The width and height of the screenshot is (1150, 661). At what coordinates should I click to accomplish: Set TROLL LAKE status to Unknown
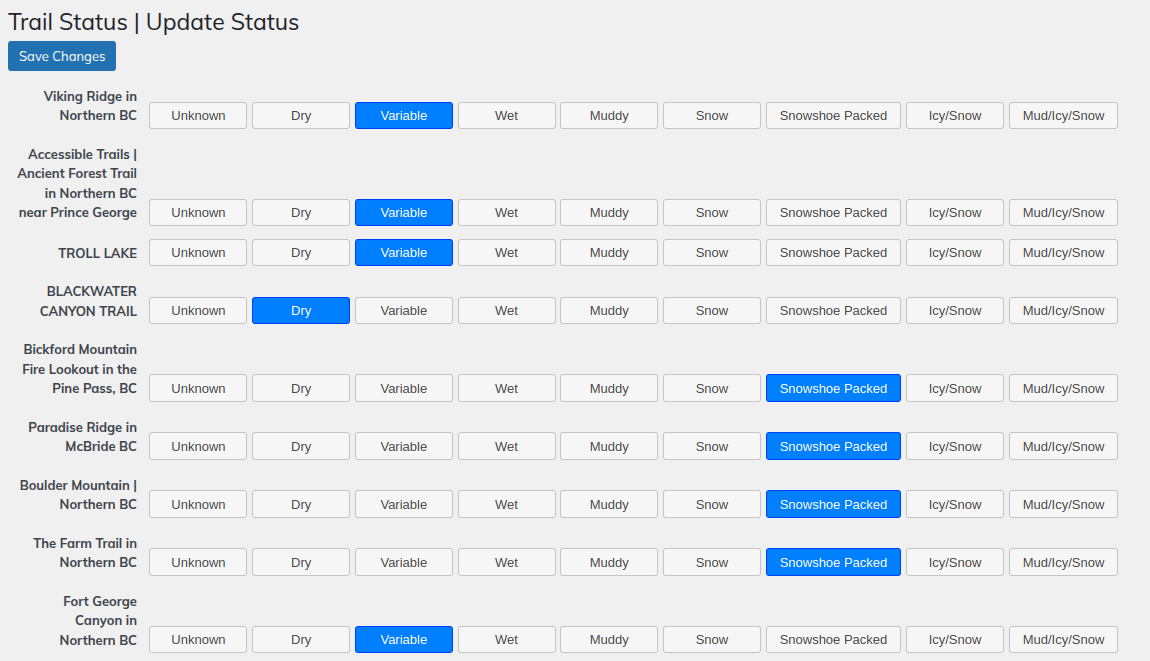click(x=198, y=252)
